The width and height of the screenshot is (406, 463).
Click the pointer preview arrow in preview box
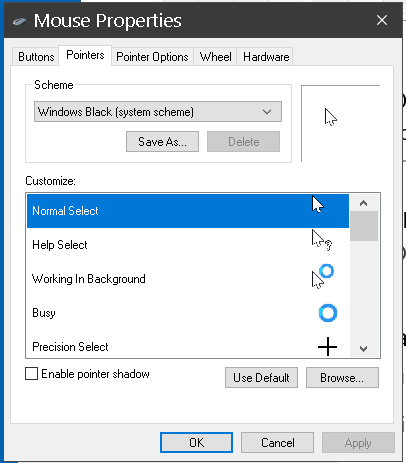(x=331, y=117)
